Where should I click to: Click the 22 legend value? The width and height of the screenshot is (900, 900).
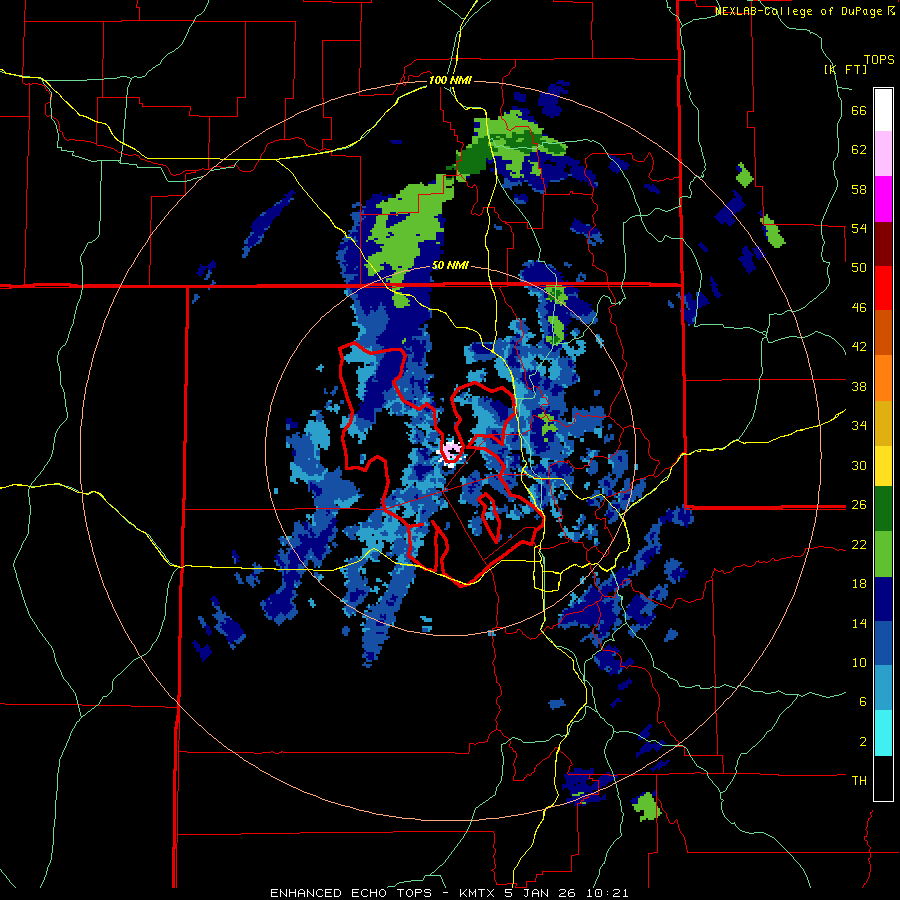coord(859,544)
